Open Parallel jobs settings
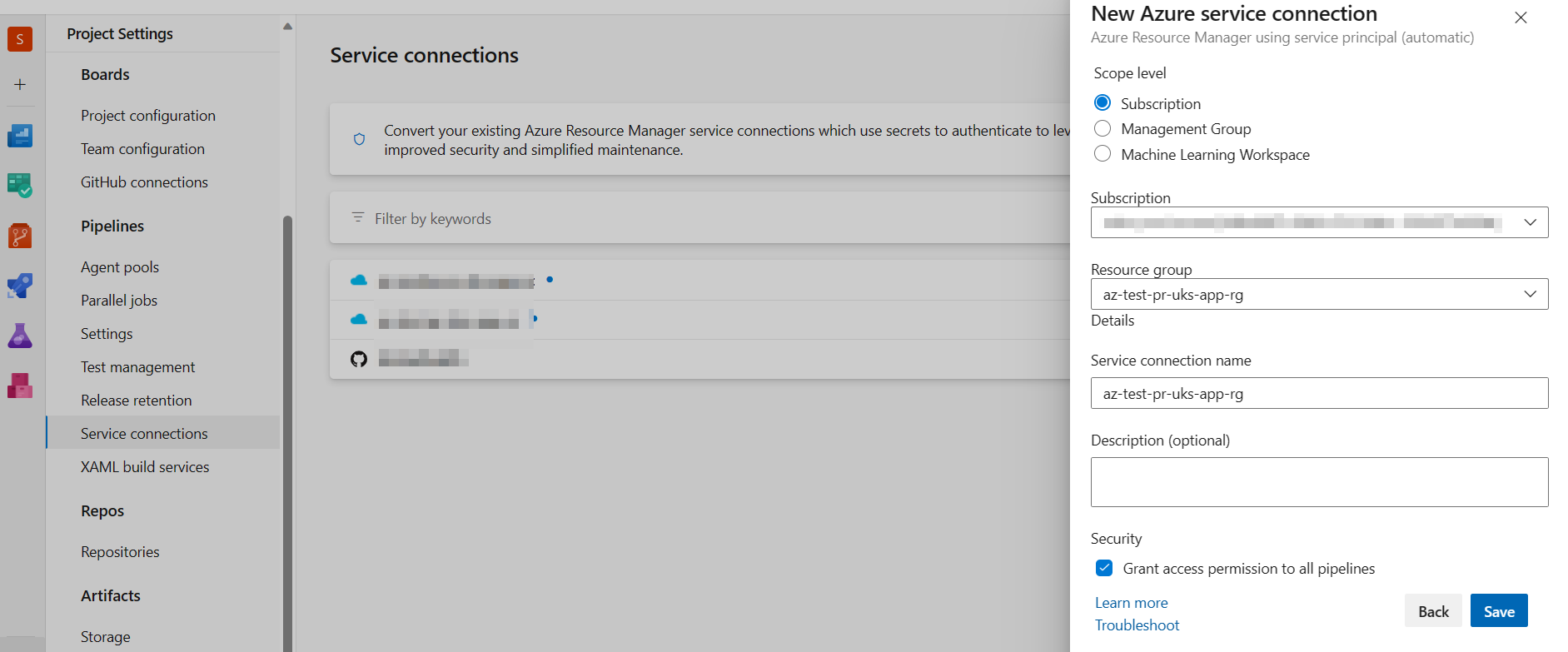Viewport: 1568px width, 652px height. [x=119, y=301]
